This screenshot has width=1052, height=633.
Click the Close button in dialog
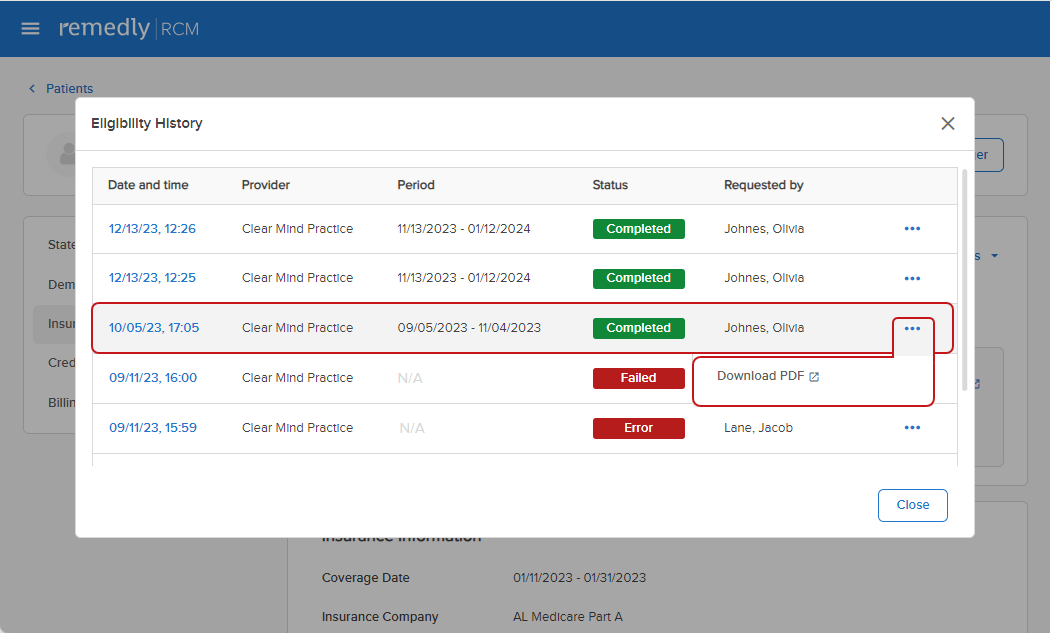pos(912,505)
